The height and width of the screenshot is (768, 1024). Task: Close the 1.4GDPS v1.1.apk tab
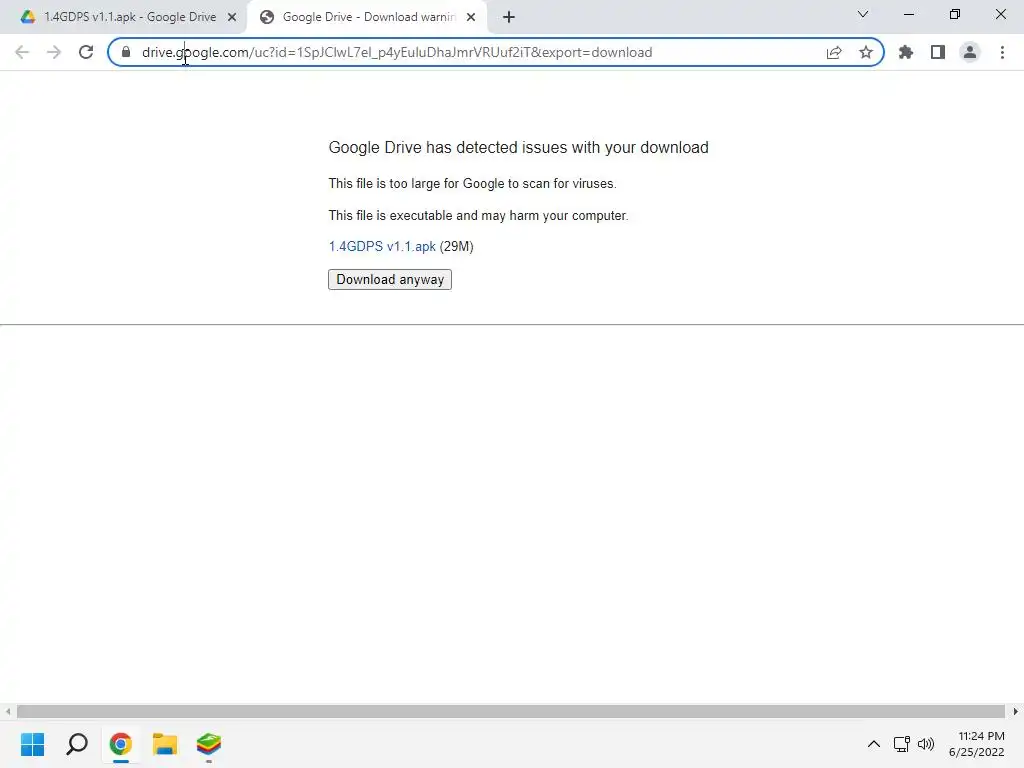click(x=232, y=17)
